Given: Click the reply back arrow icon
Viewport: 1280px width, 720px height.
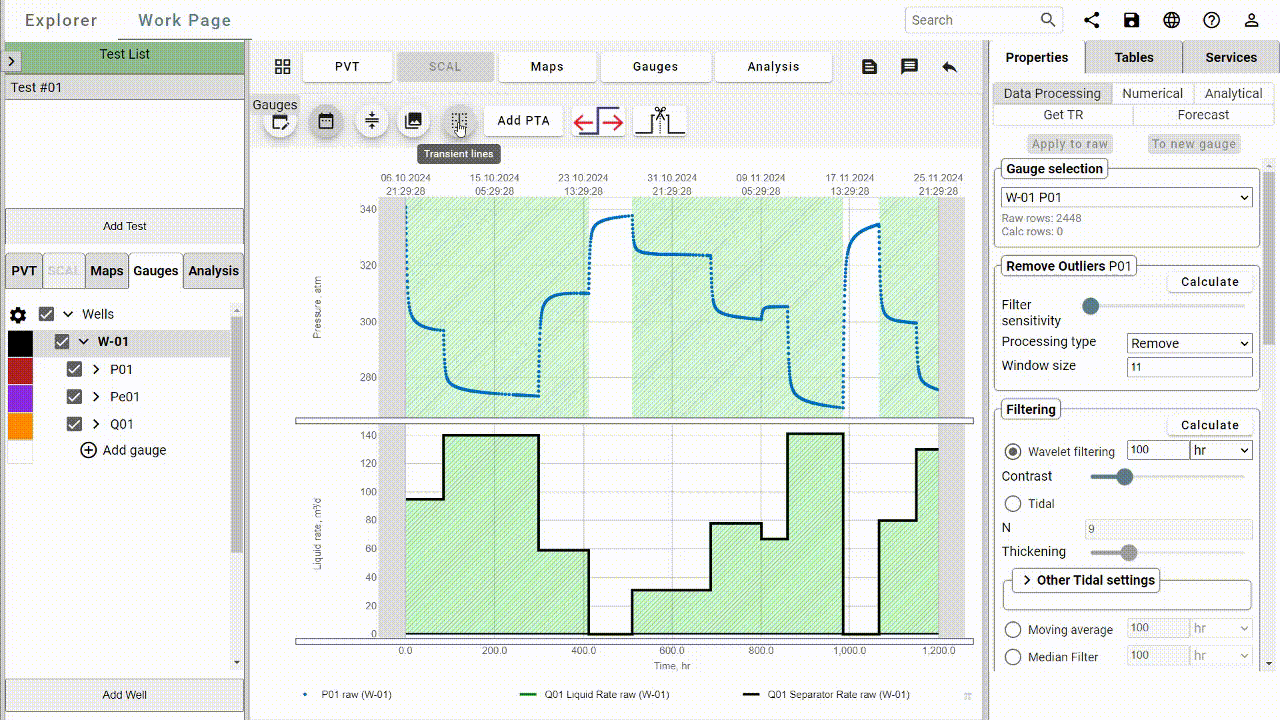Looking at the screenshot, I should (949, 67).
